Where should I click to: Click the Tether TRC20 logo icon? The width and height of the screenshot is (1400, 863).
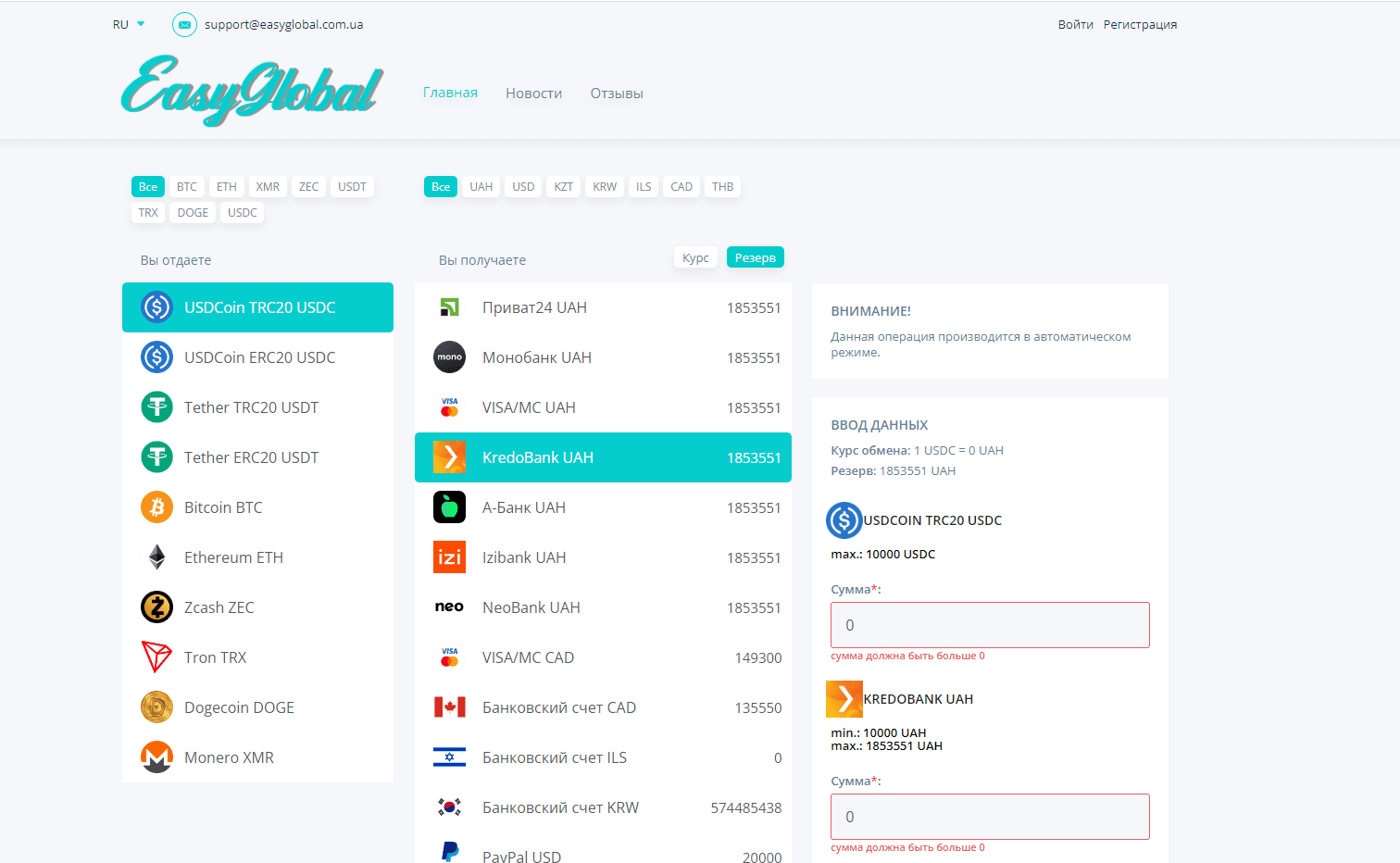click(x=156, y=406)
